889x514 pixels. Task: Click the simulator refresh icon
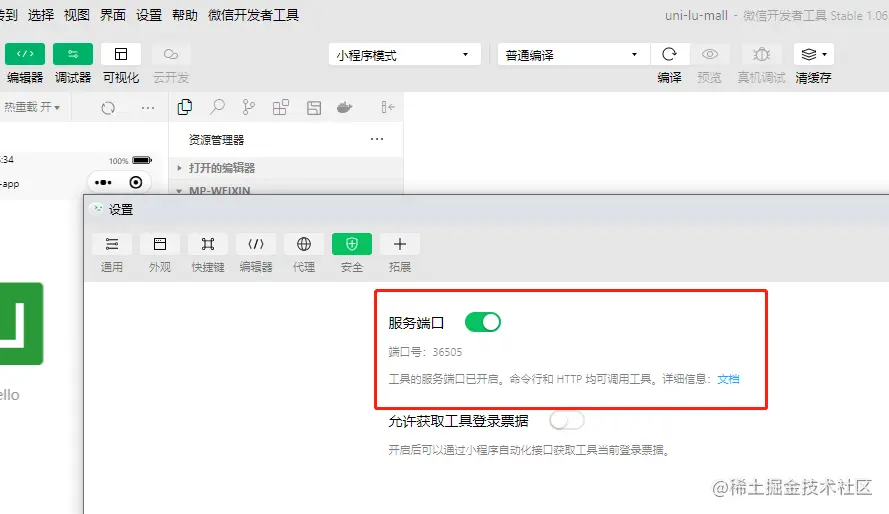[x=108, y=108]
